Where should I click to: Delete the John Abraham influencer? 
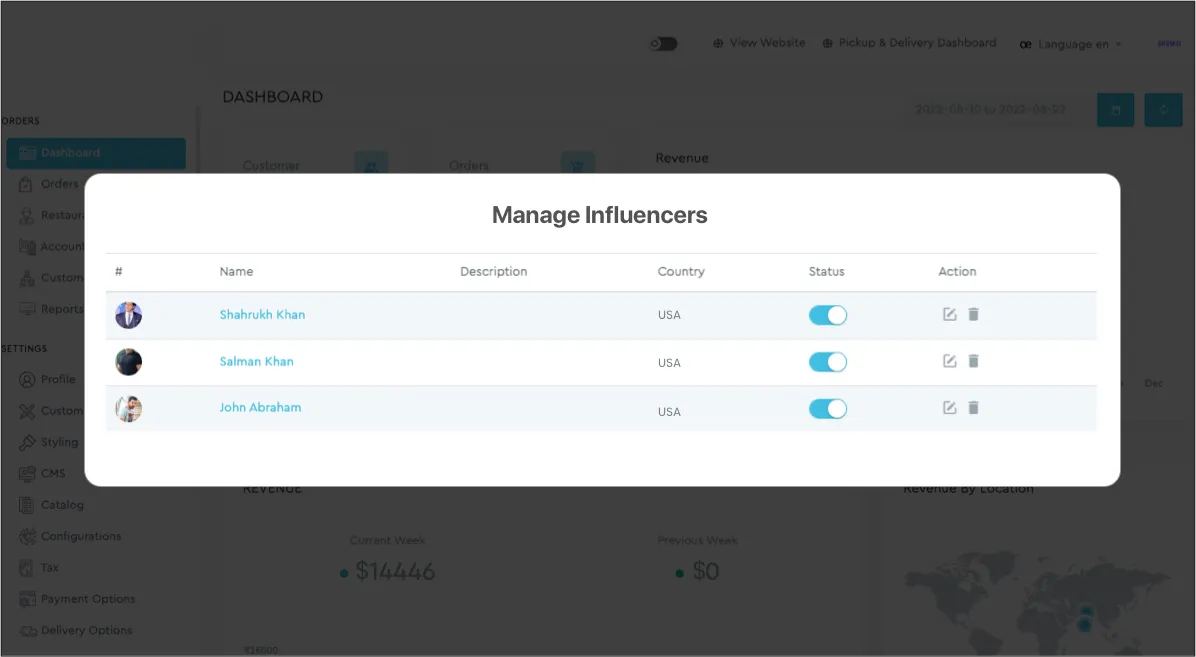click(x=974, y=408)
